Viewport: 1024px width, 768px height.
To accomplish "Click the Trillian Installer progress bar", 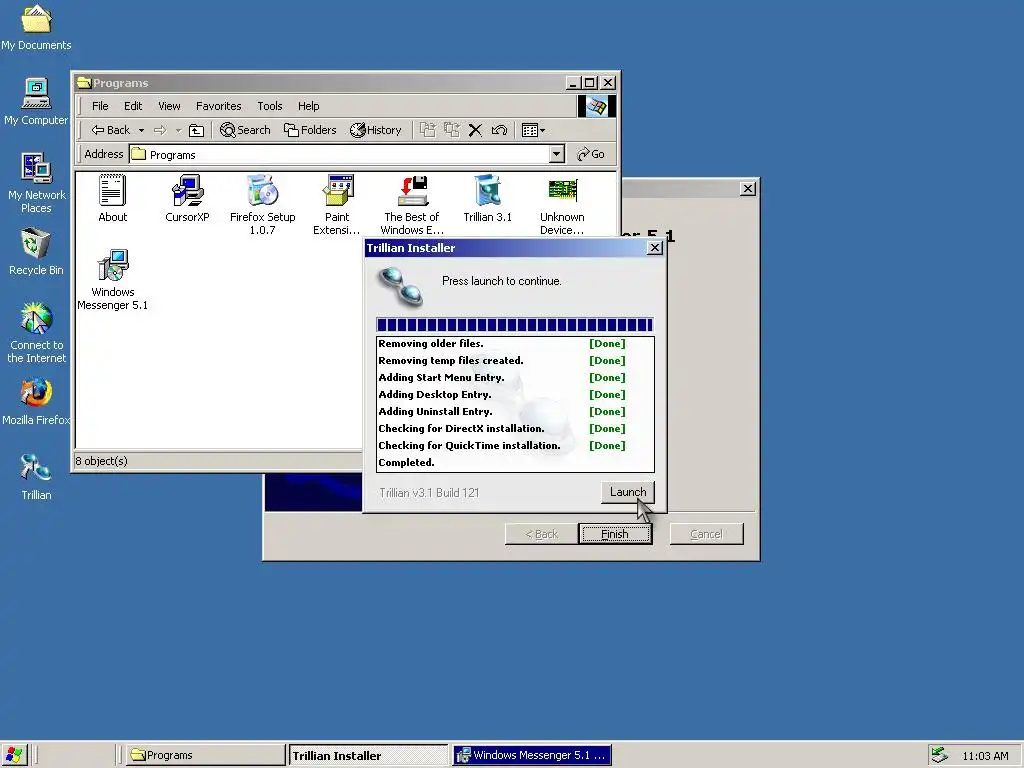I will [x=515, y=325].
